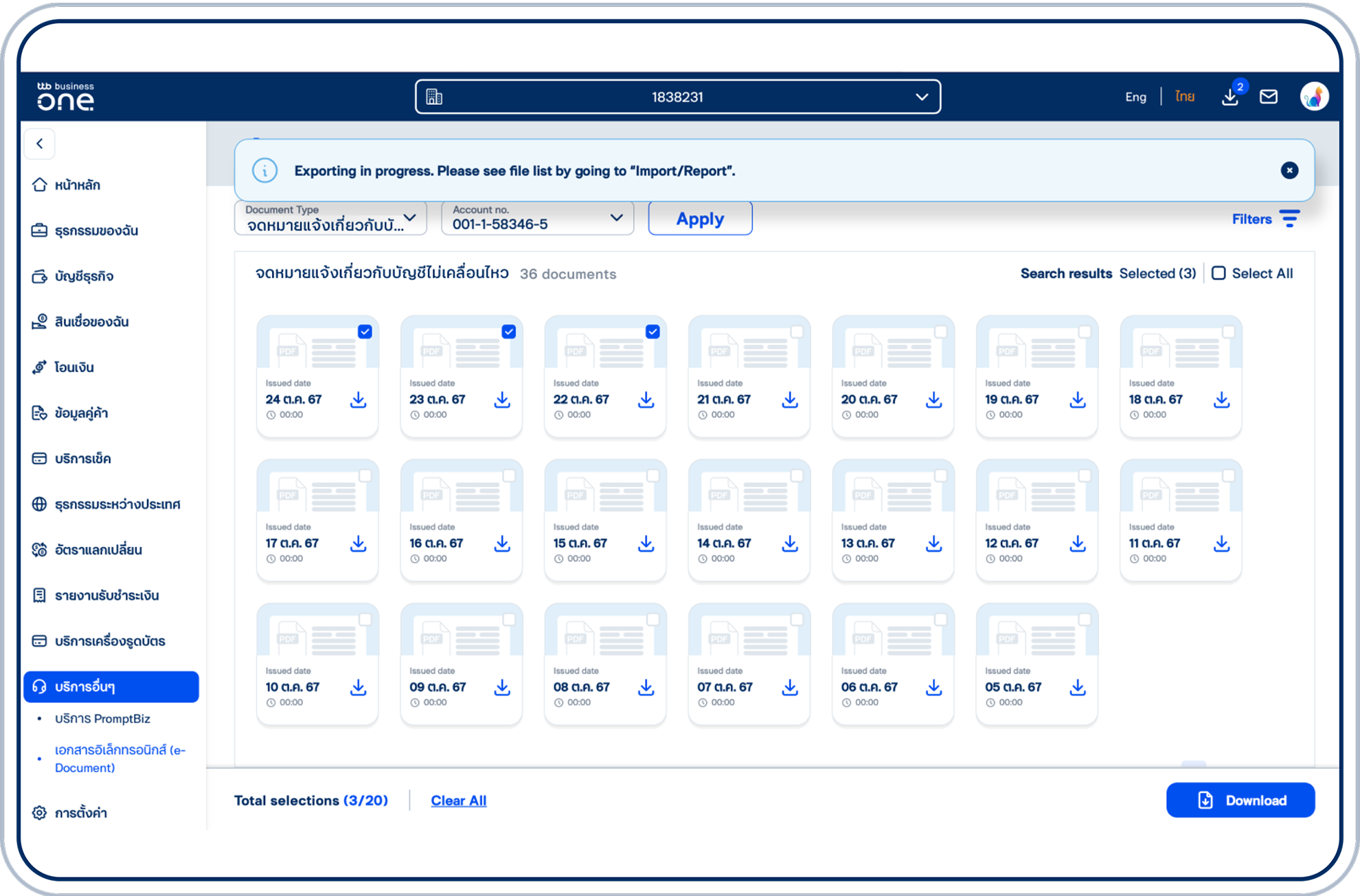This screenshot has height=896, width=1360.
Task: Select บริการ PromptBiz submenu item
Action: click(x=102, y=719)
